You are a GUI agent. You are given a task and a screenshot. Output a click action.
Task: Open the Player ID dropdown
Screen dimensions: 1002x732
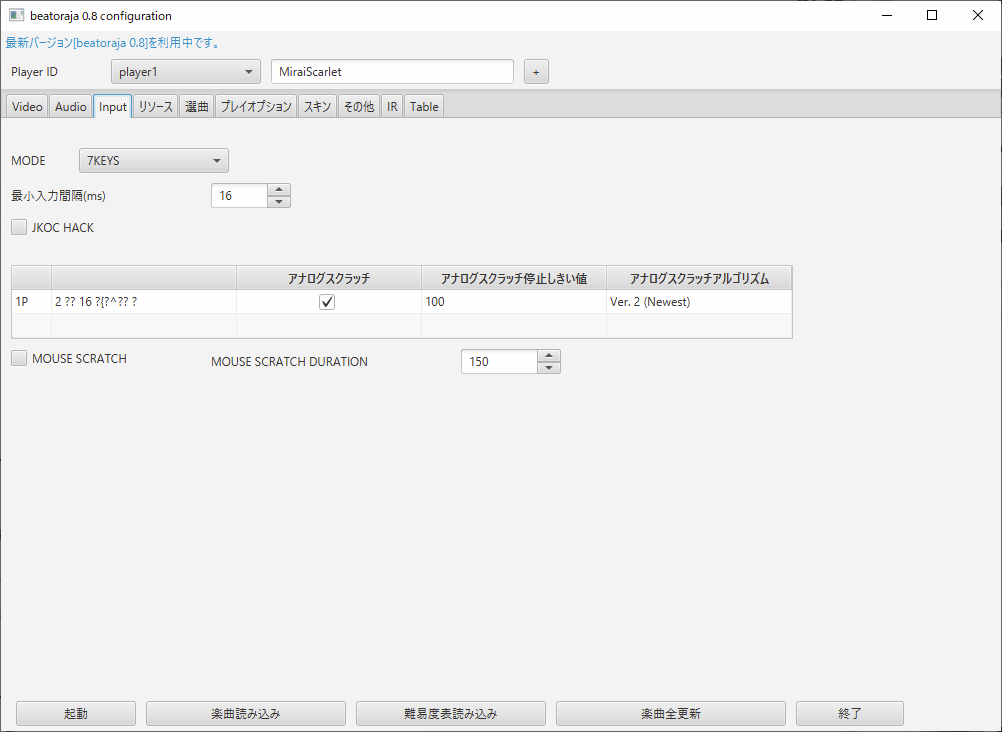[185, 72]
